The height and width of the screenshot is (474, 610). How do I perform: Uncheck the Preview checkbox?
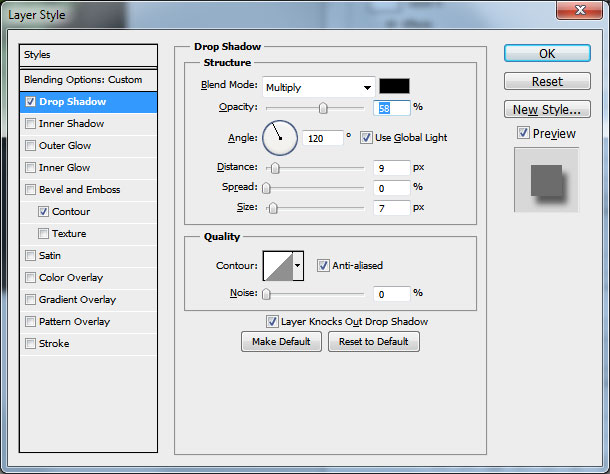(523, 133)
